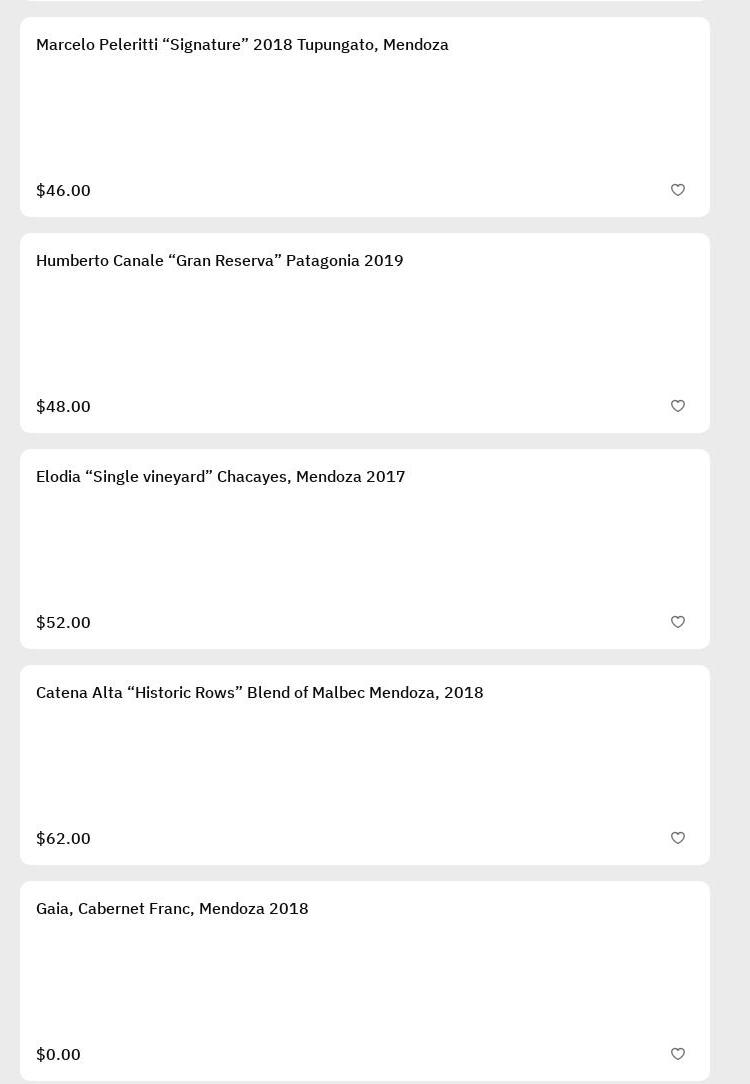The width and height of the screenshot is (750, 1084).
Task: Select Elodia Single vineyard Chacayes, Mendoza 2017
Action: tap(221, 477)
